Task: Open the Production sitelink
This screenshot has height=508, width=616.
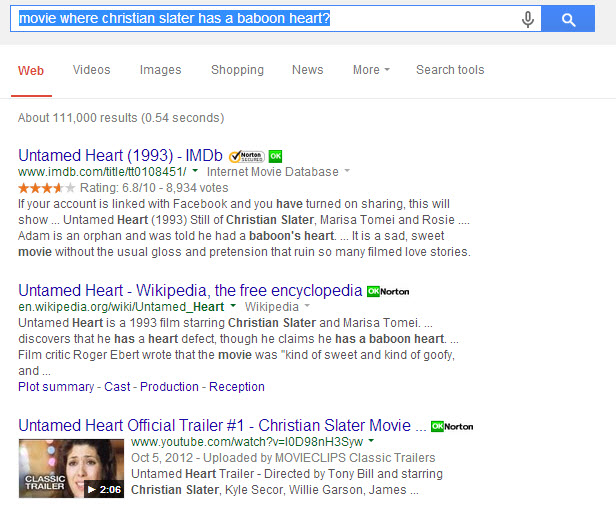Action: (169, 387)
